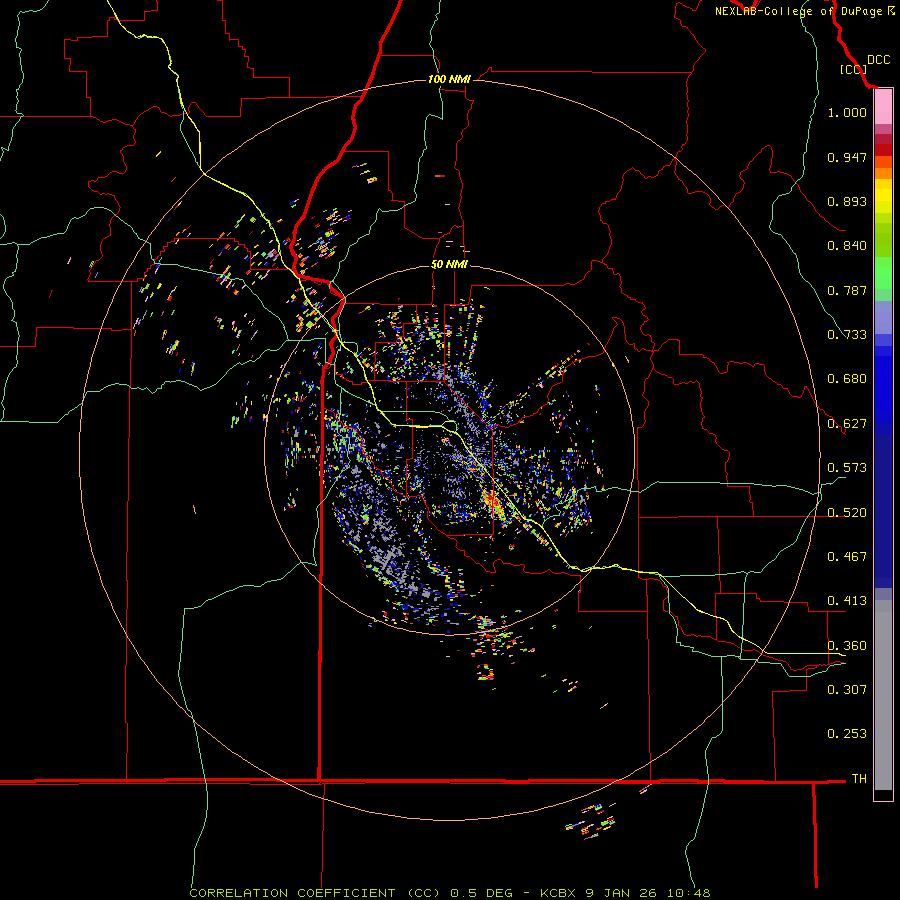Select the 0.733 legend value
The width and height of the screenshot is (900, 900).
click(847, 335)
